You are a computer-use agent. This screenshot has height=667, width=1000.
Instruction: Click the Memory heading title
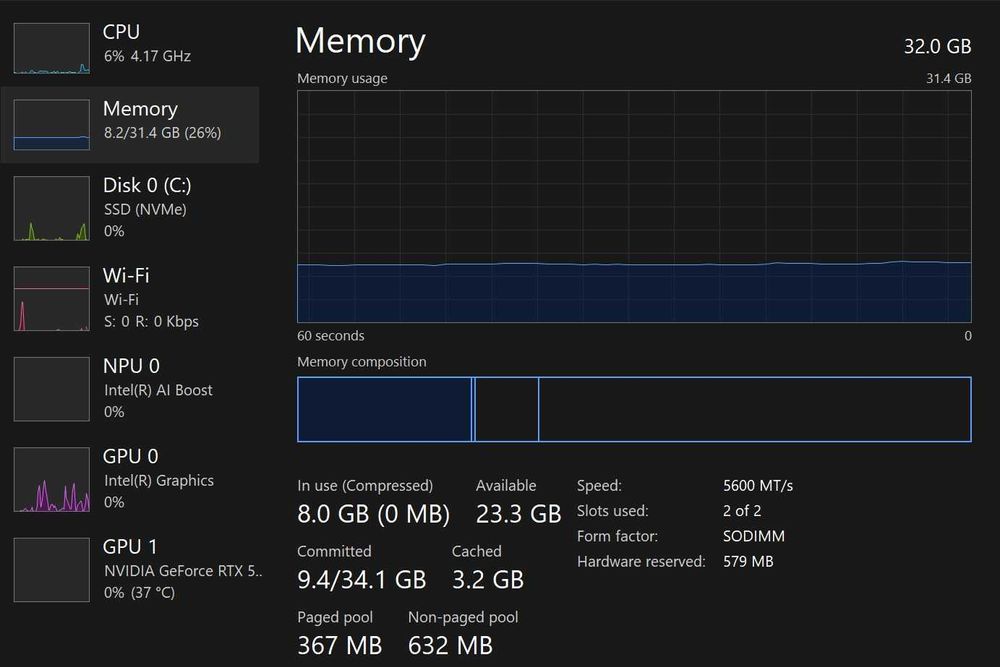tap(360, 41)
